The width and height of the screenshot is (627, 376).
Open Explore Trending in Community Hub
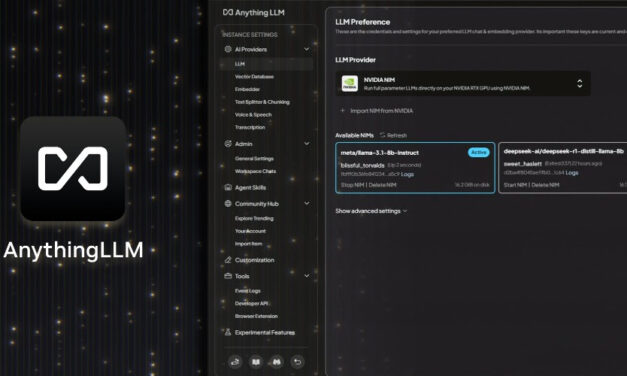coord(254,218)
